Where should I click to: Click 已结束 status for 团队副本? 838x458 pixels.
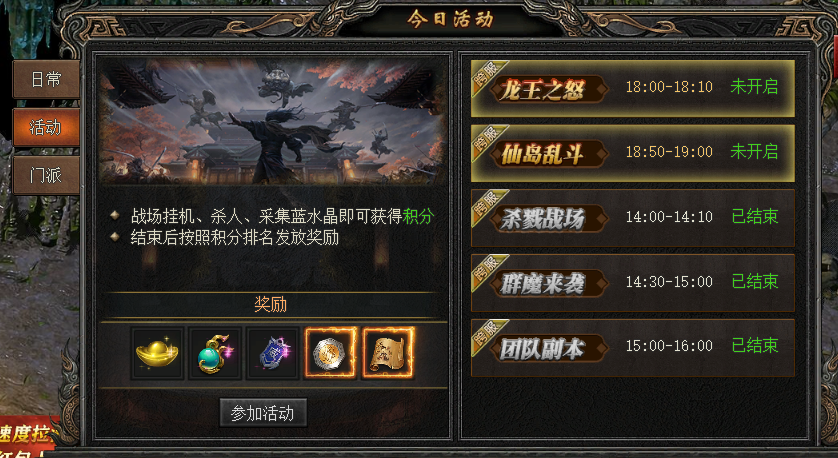(x=754, y=345)
